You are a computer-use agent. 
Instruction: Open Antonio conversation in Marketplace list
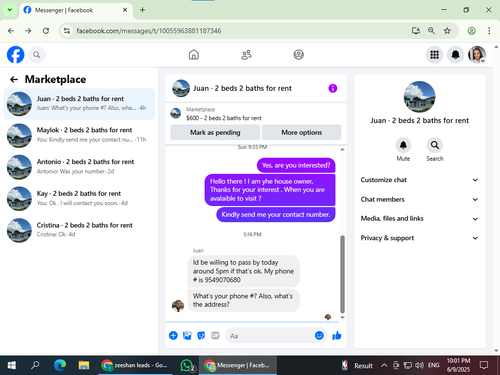click(79, 167)
